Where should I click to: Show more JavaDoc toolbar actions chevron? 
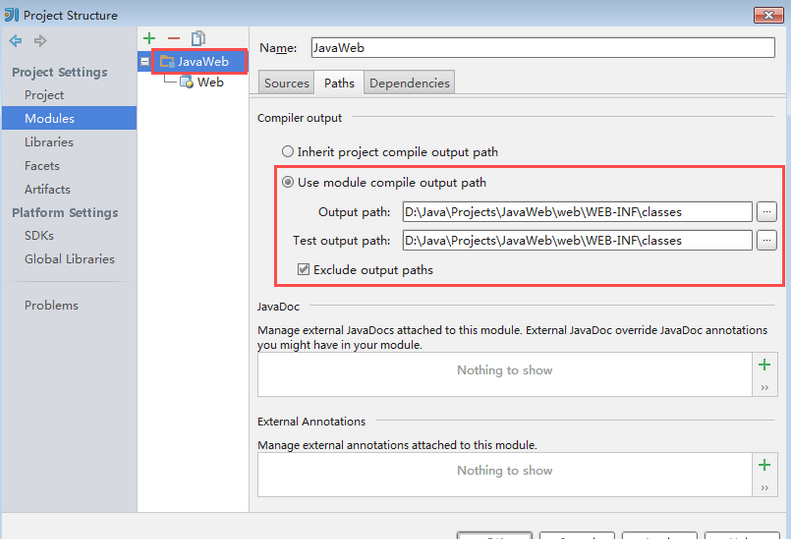(765, 387)
